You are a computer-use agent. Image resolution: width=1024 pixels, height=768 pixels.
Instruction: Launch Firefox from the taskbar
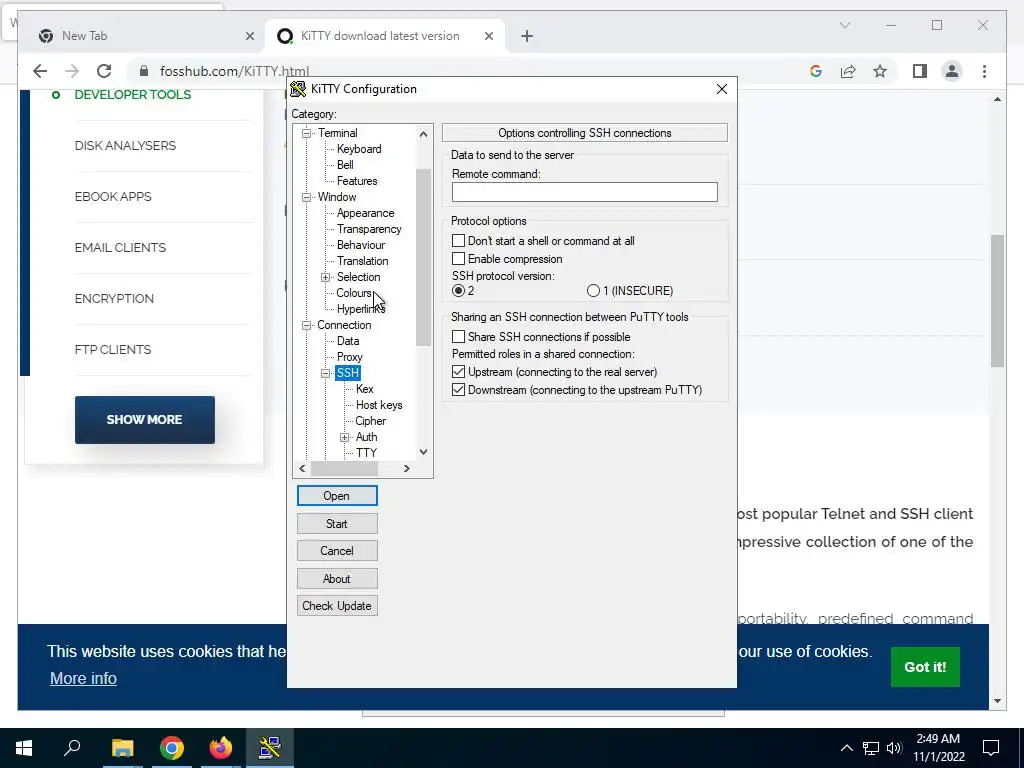tap(221, 748)
